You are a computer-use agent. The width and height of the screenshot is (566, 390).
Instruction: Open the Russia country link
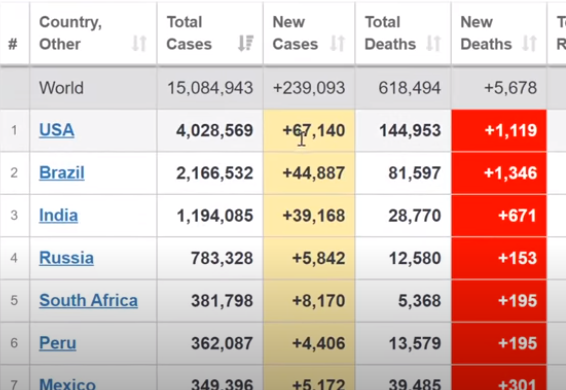tap(66, 258)
